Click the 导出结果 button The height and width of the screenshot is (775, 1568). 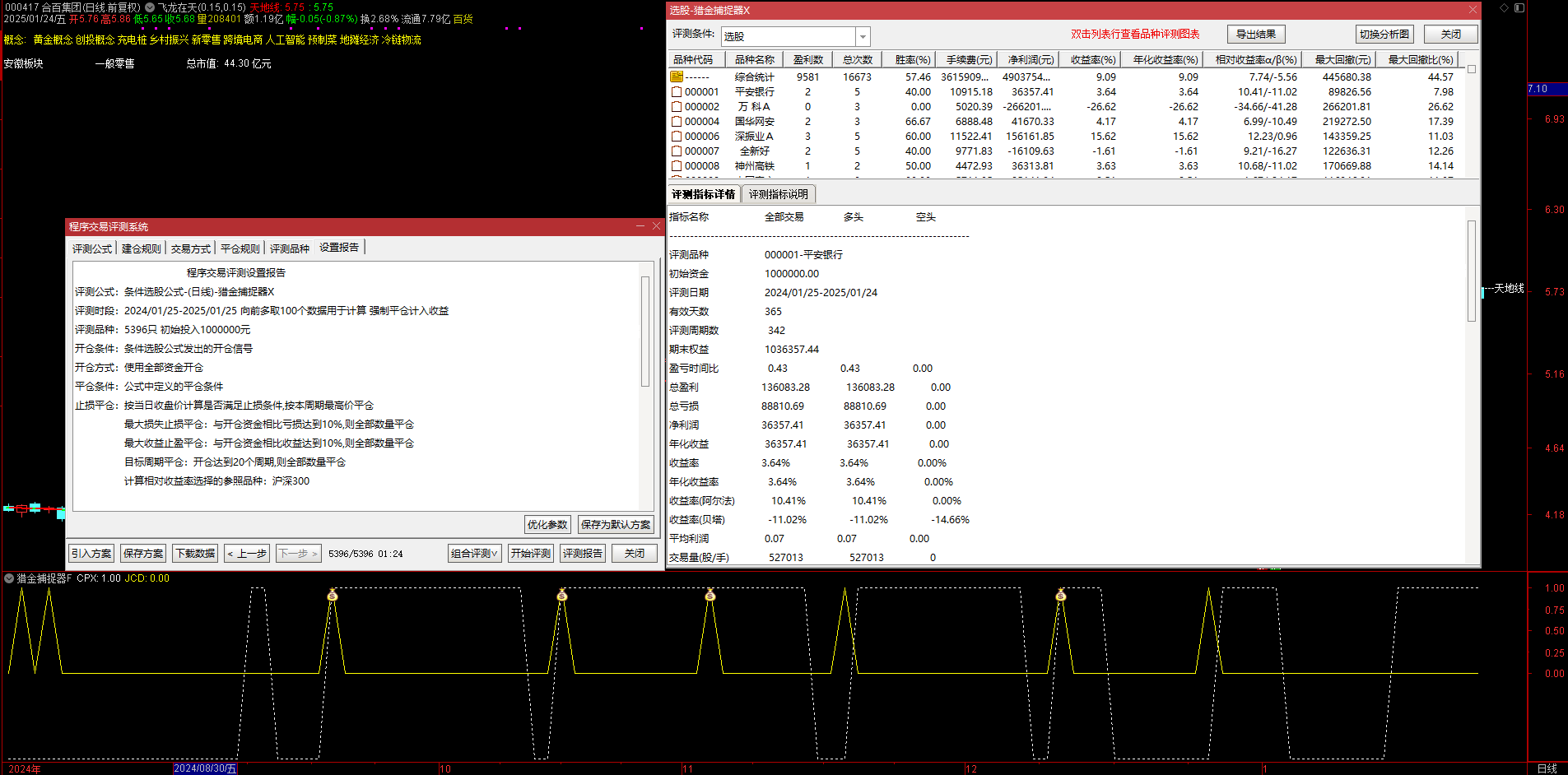(1256, 34)
